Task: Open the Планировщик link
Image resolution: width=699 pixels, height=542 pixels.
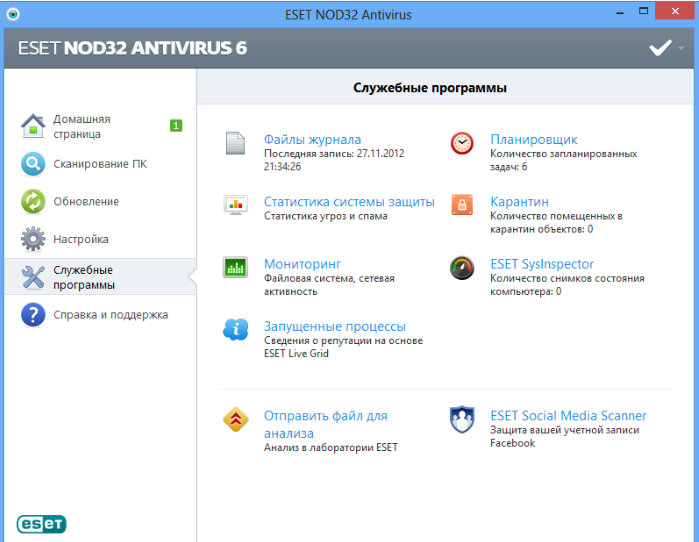Action: click(x=534, y=140)
